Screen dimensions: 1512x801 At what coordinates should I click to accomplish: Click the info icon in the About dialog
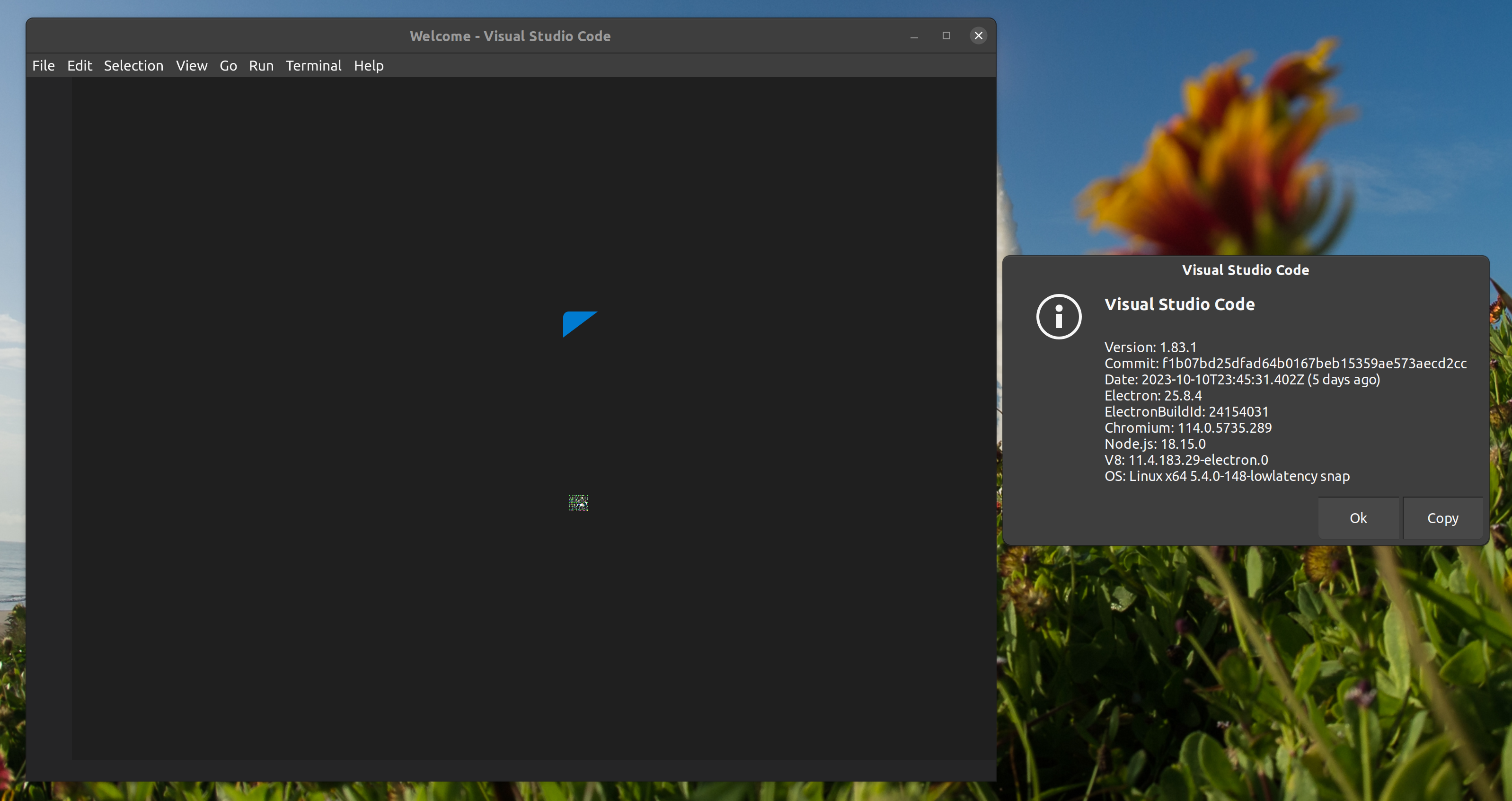[1058, 316]
